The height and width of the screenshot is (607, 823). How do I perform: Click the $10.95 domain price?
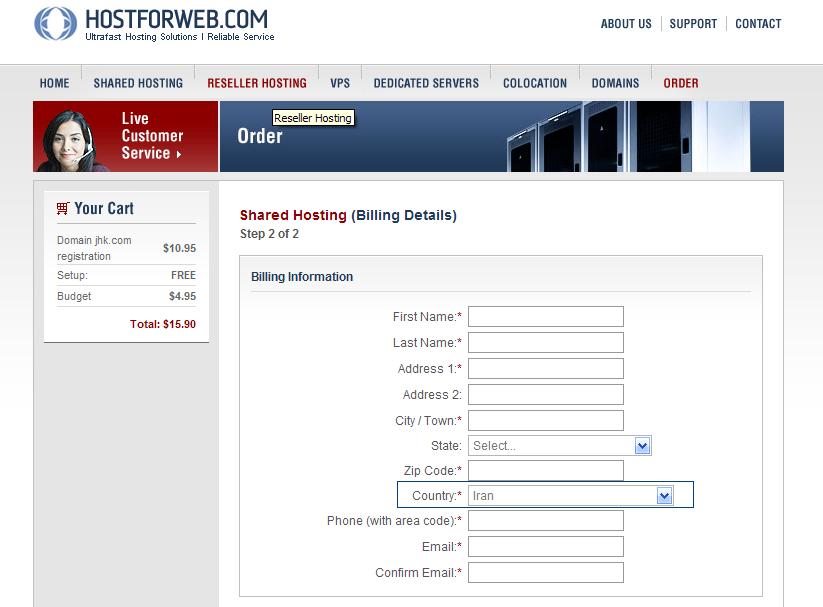(180, 248)
